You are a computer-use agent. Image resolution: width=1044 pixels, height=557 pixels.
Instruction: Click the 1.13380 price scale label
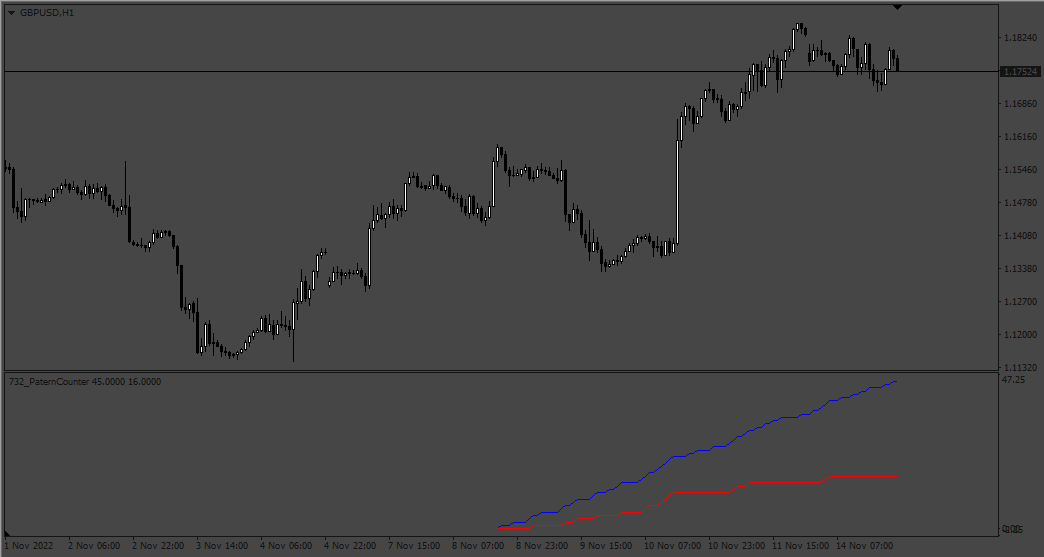1019,268
